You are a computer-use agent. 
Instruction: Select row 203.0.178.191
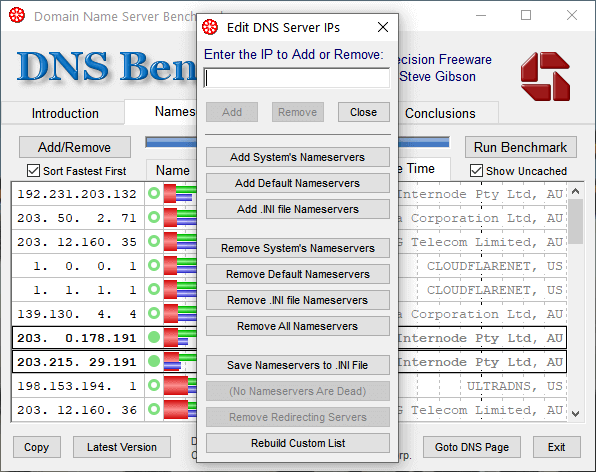(x=77, y=337)
